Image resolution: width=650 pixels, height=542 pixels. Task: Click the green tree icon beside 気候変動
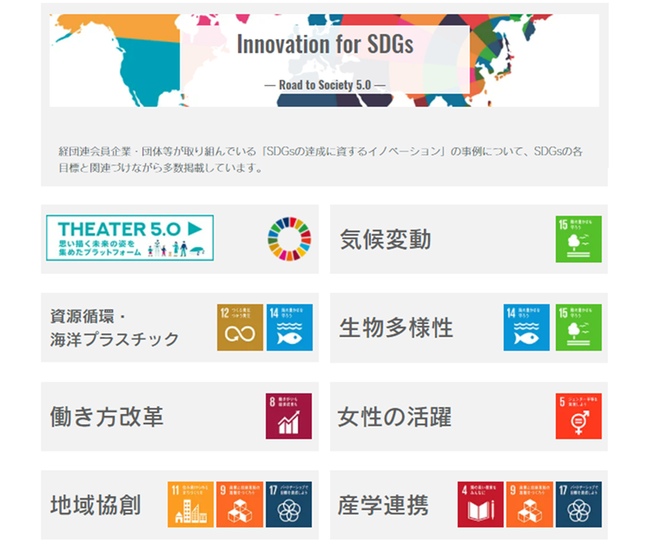coord(579,239)
